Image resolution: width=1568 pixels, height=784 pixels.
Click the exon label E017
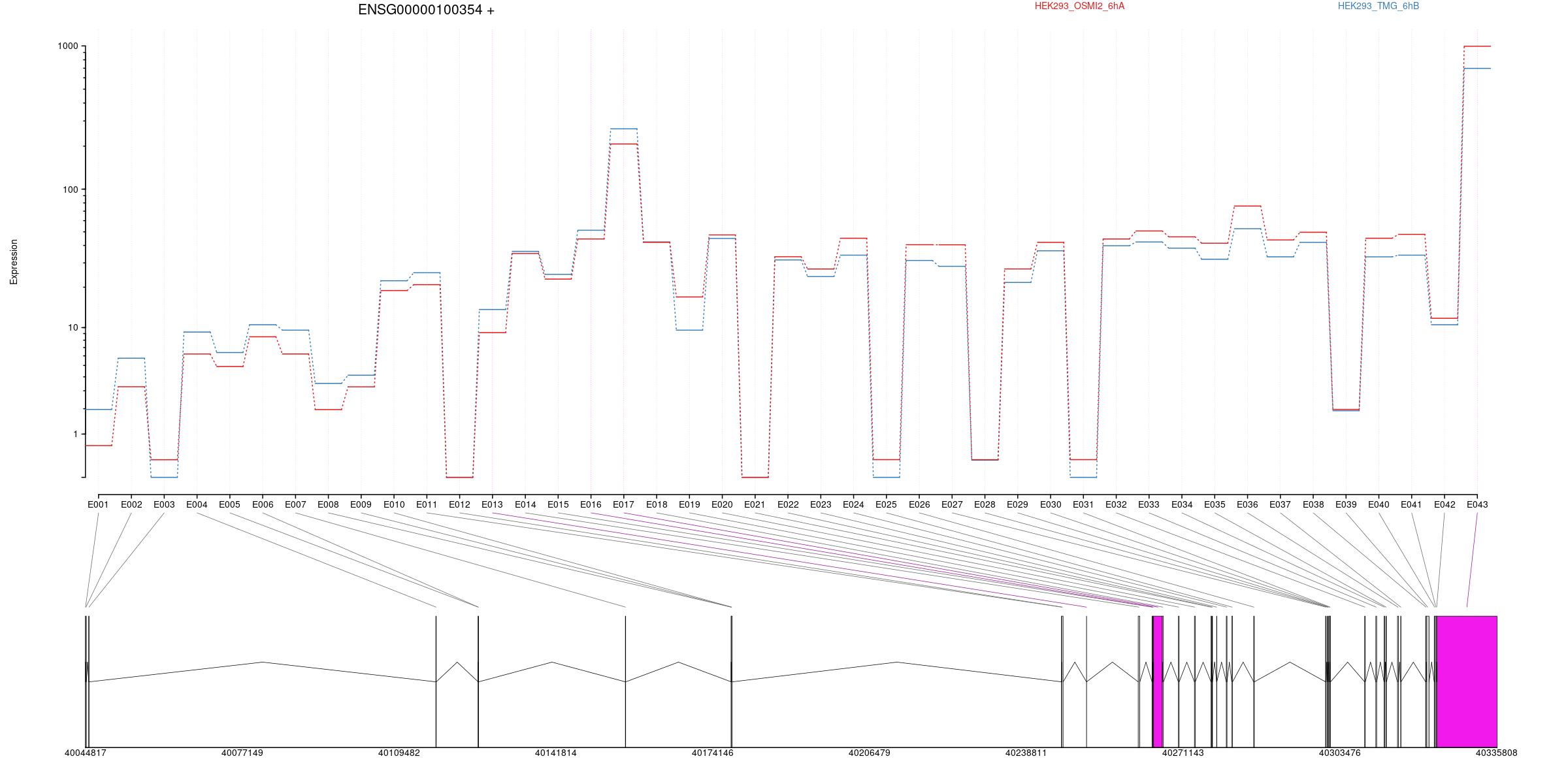tap(623, 504)
